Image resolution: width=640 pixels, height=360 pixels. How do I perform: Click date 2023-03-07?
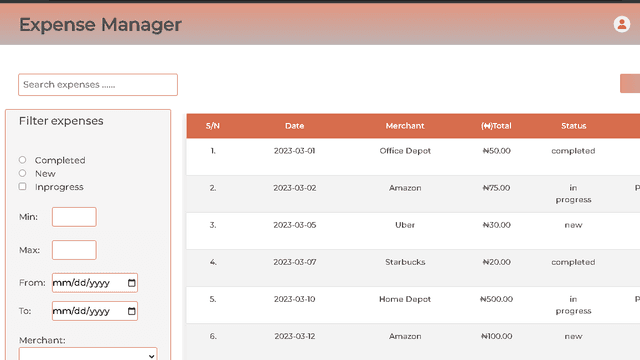click(x=294, y=262)
